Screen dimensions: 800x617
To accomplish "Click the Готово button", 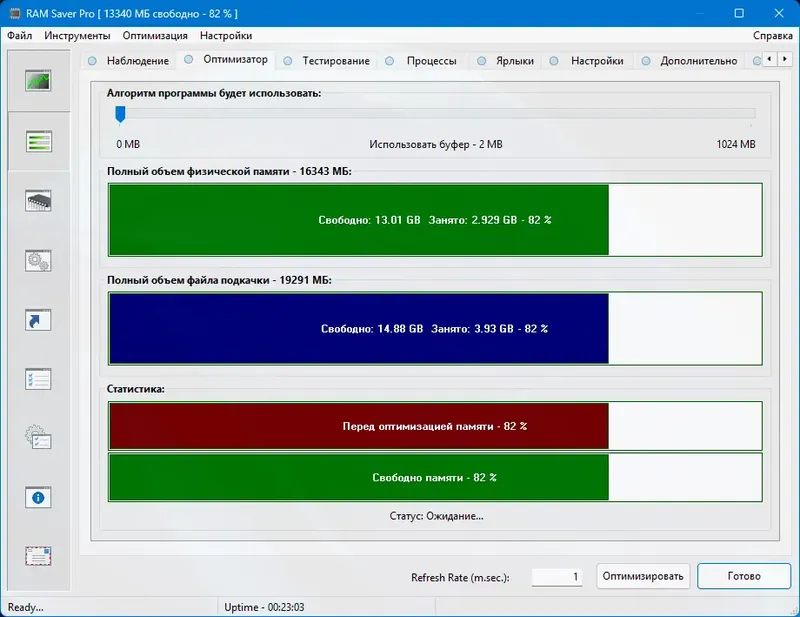I will [741, 576].
